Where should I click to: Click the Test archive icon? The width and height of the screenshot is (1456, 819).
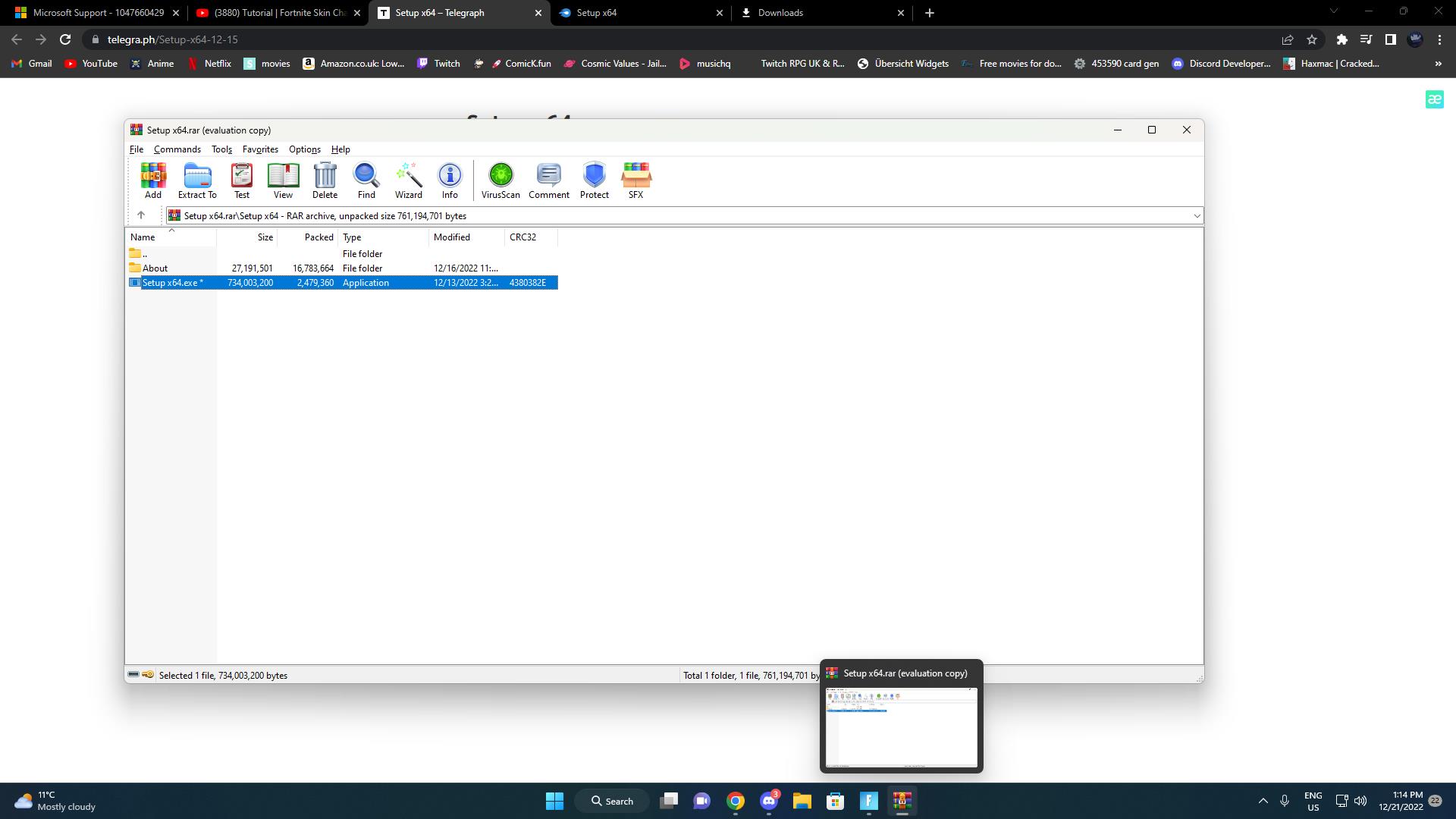click(x=242, y=180)
